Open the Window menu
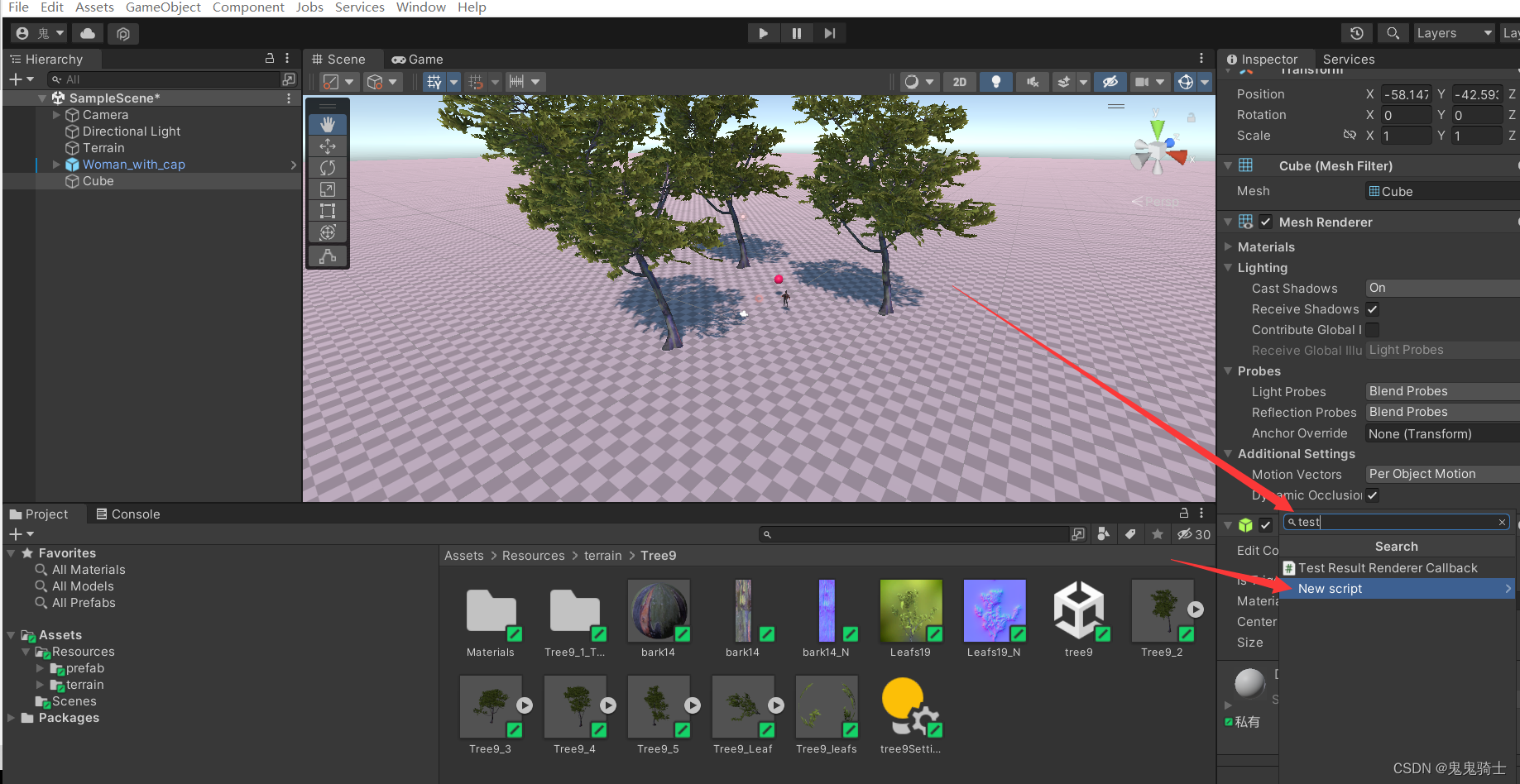1520x784 pixels. (x=421, y=7)
